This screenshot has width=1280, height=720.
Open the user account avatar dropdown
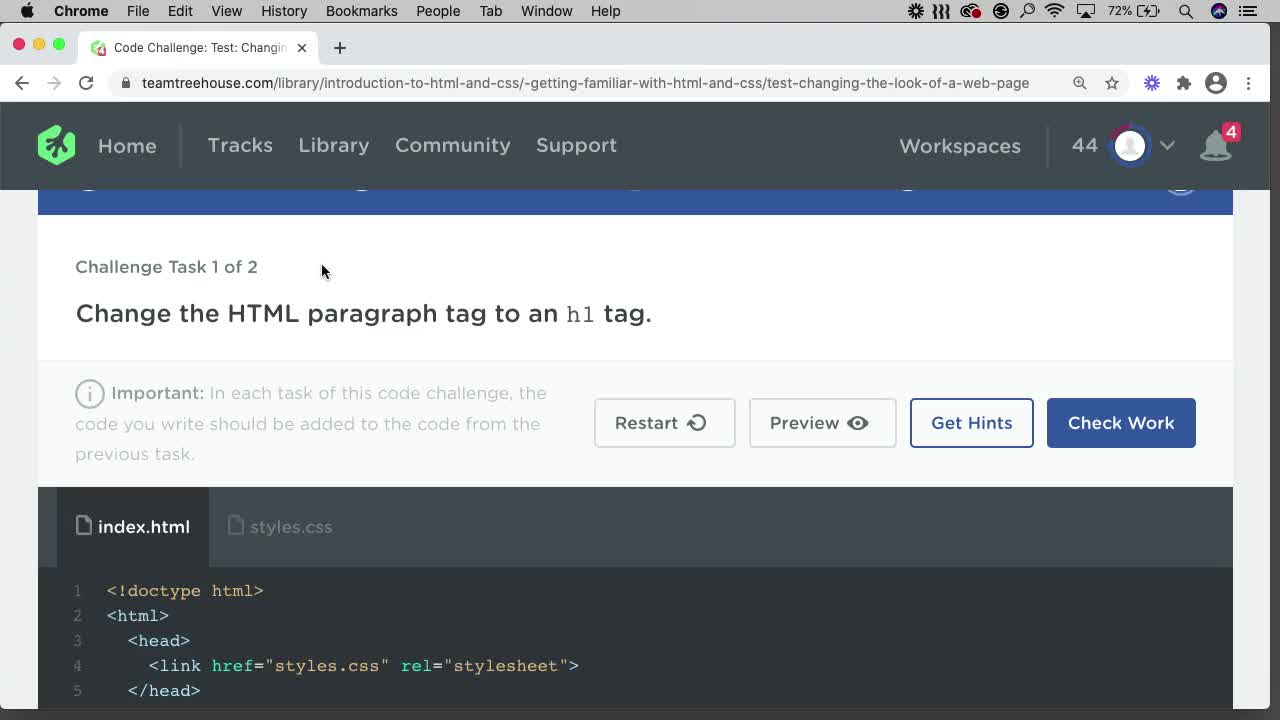(1129, 145)
